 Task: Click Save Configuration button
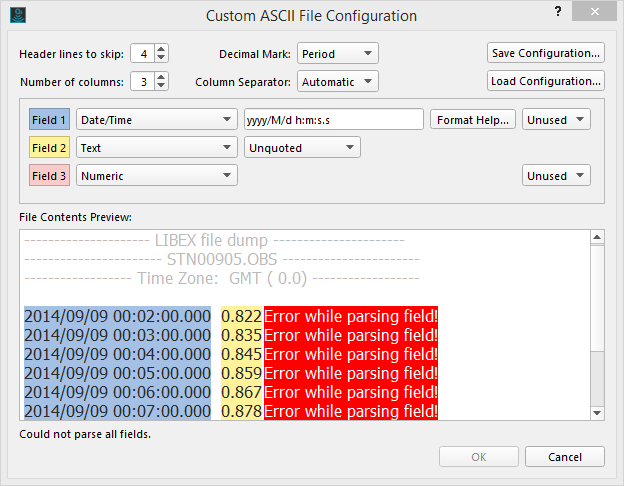pyautogui.click(x=546, y=52)
